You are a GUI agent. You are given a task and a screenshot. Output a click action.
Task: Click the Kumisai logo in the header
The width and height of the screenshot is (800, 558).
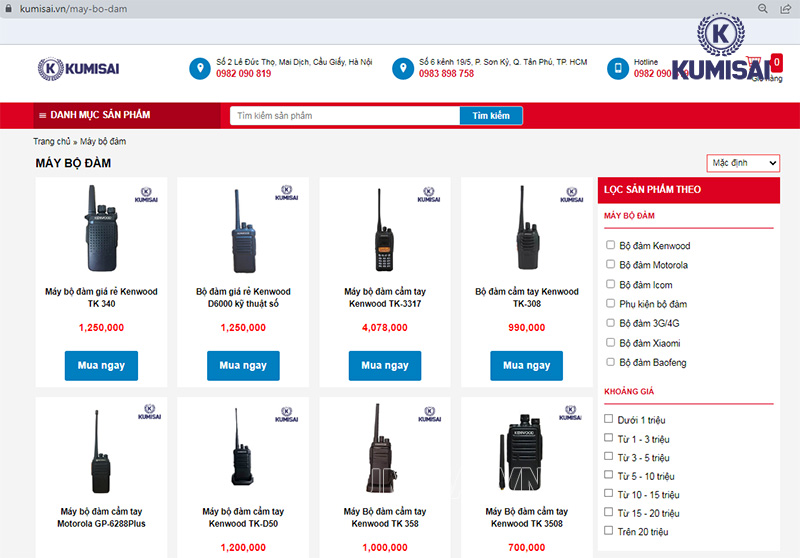click(79, 68)
